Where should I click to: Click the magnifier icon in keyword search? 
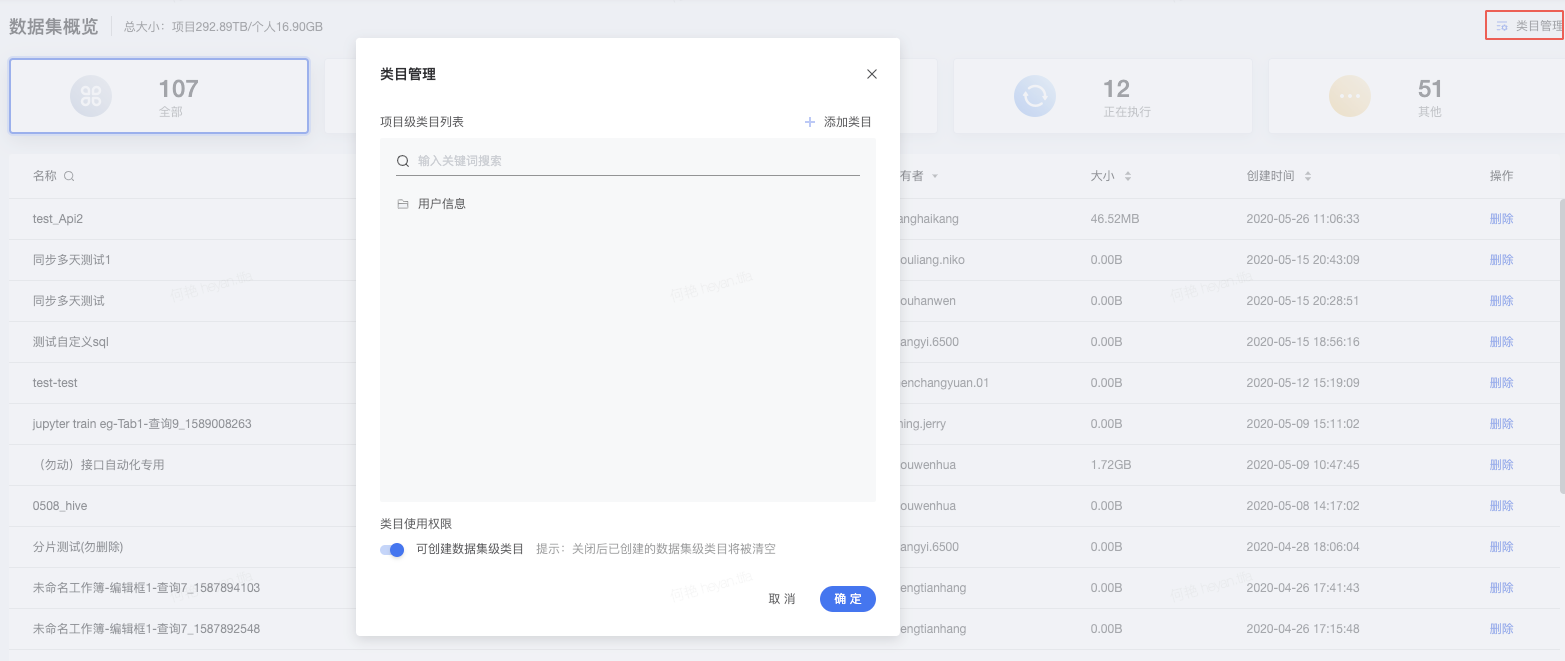(403, 161)
